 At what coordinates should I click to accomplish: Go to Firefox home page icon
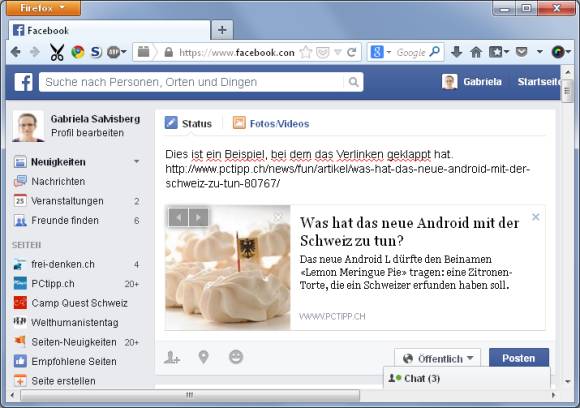476,52
